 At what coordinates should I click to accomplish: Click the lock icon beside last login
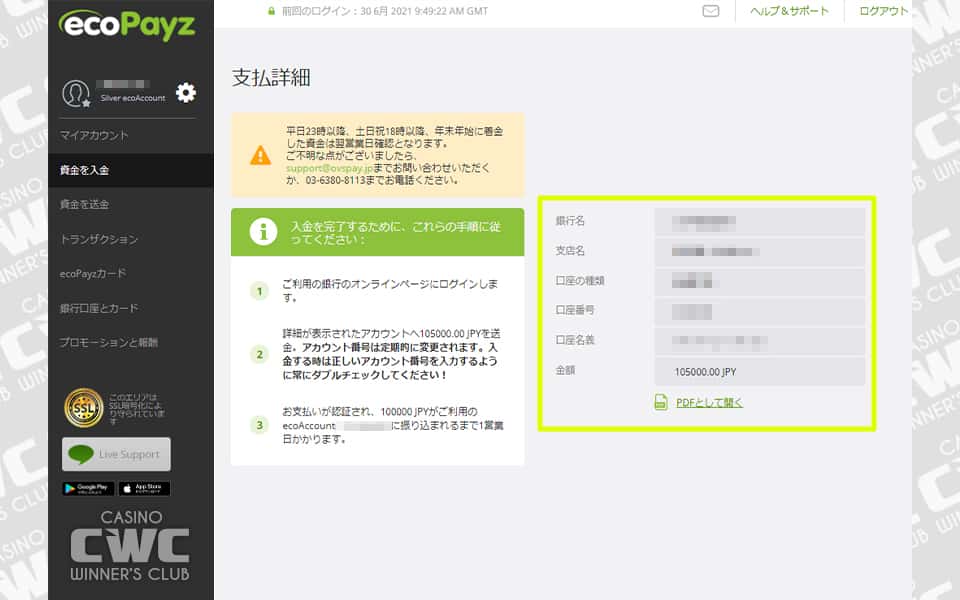(x=271, y=11)
